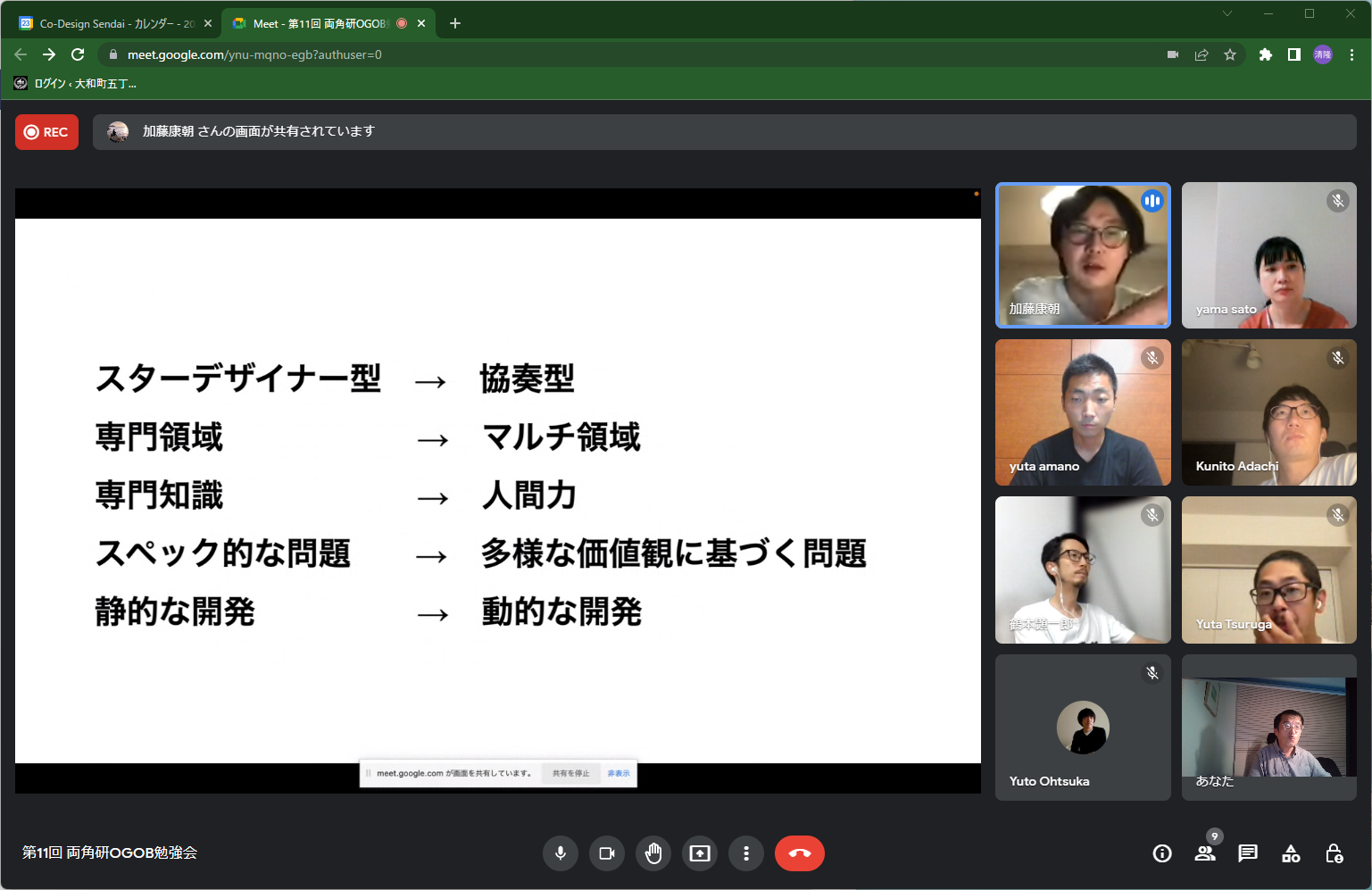Open Chrome's three-dot browser menu
1372x890 pixels.
[1352, 54]
